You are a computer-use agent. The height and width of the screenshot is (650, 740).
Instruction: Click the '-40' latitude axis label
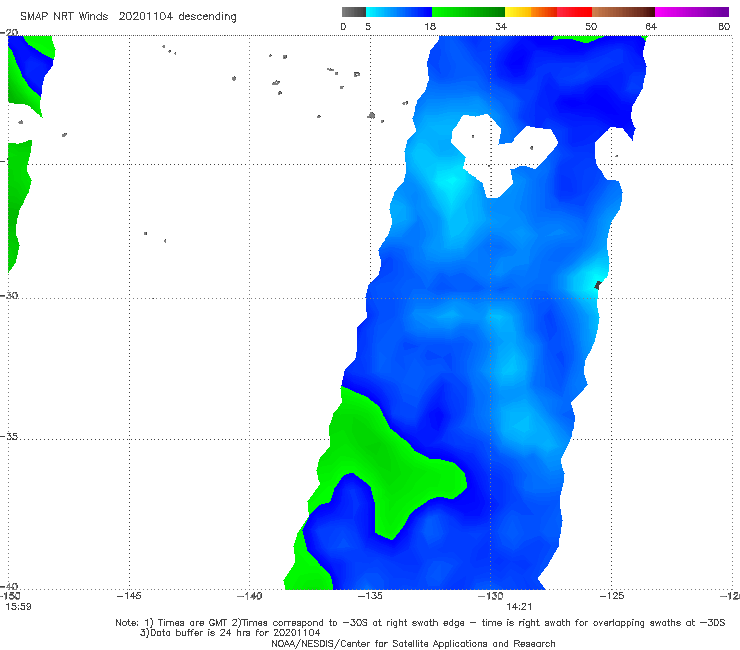click(9, 586)
